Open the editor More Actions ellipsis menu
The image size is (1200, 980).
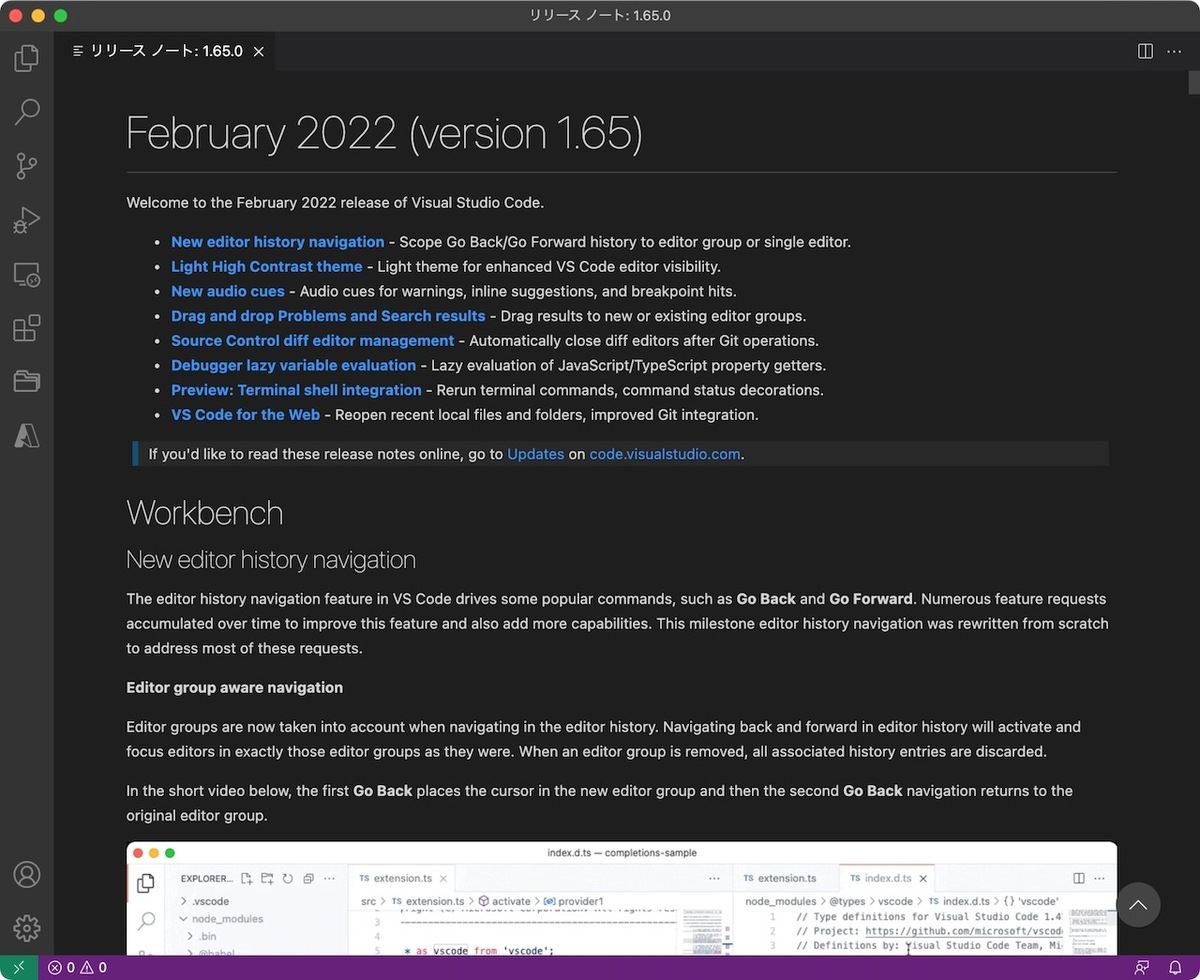(x=1175, y=51)
